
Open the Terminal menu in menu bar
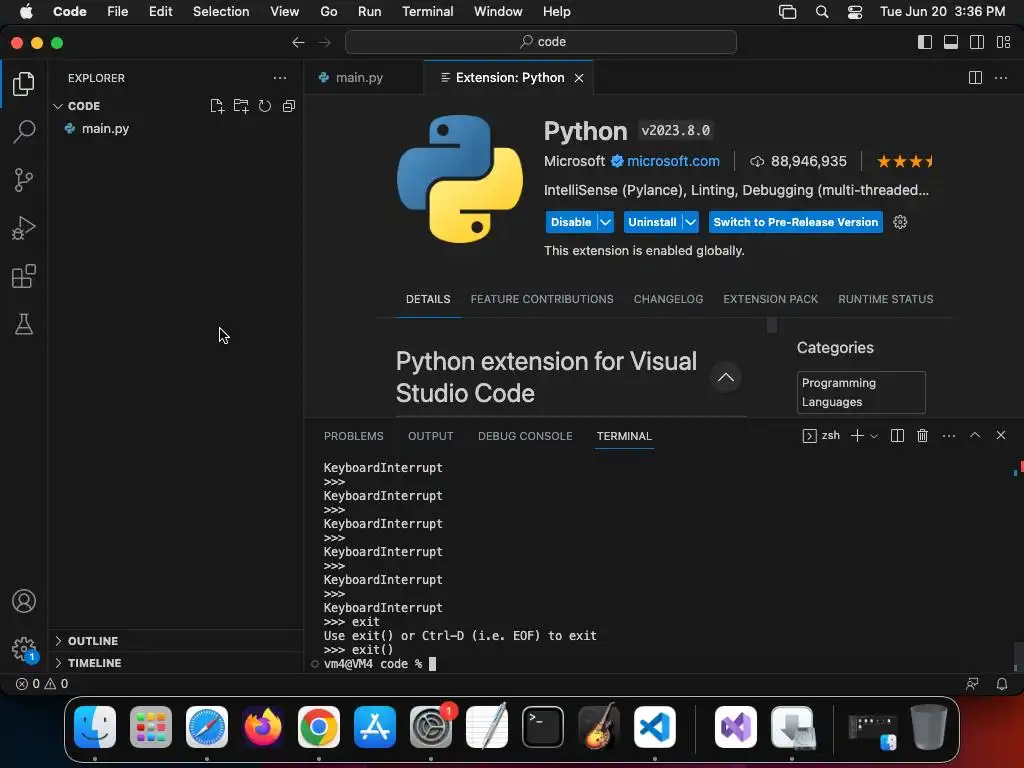[427, 12]
